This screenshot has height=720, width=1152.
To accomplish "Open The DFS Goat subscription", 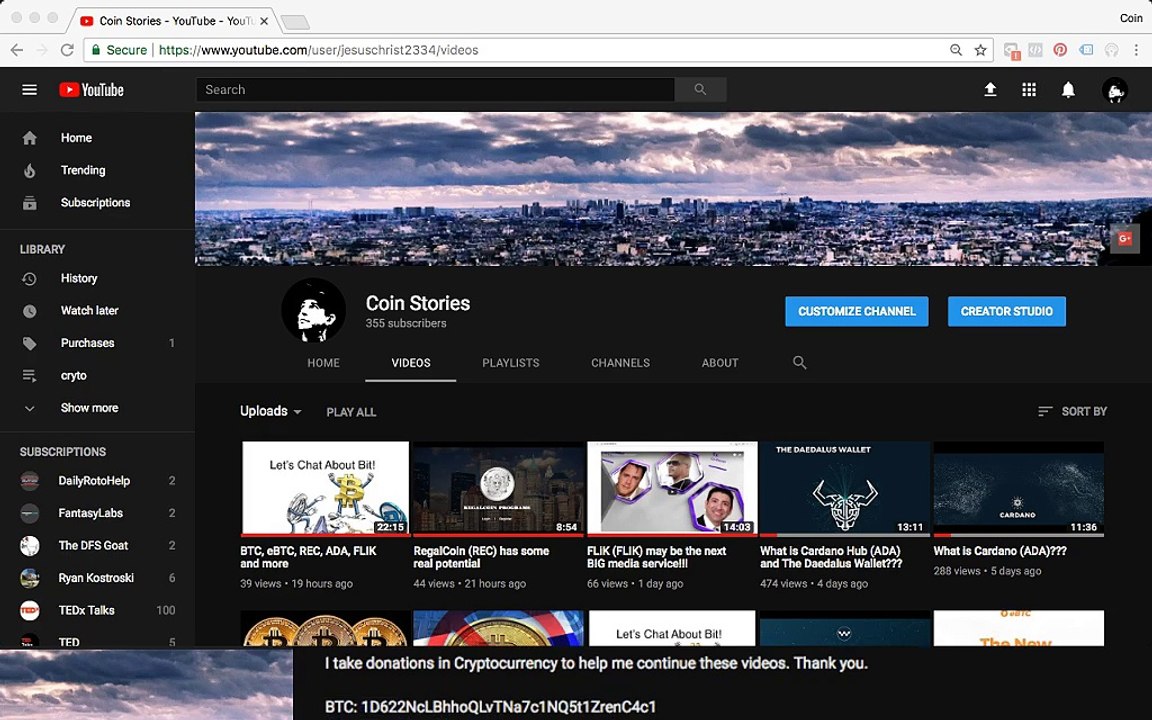I will (x=97, y=545).
